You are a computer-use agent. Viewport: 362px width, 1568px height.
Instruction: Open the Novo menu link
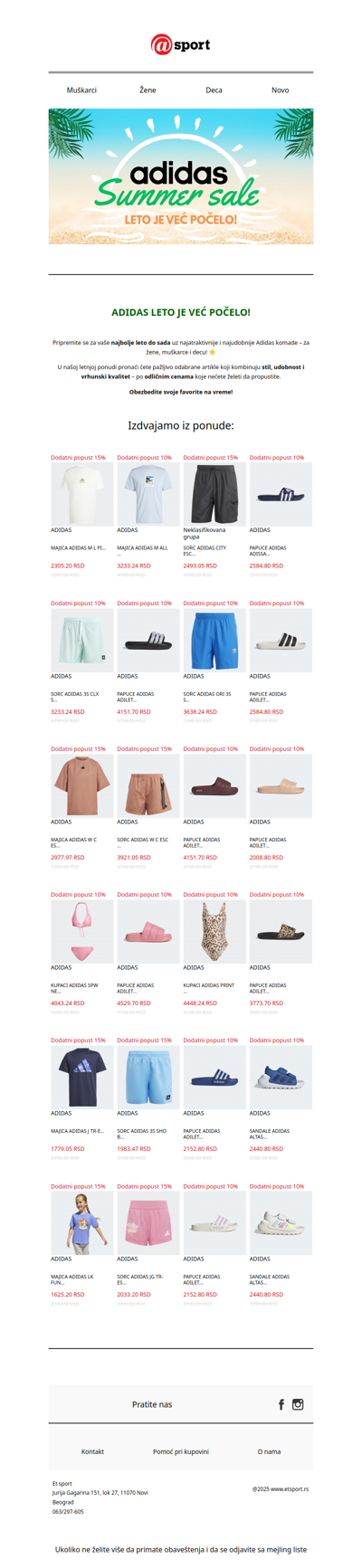(281, 90)
